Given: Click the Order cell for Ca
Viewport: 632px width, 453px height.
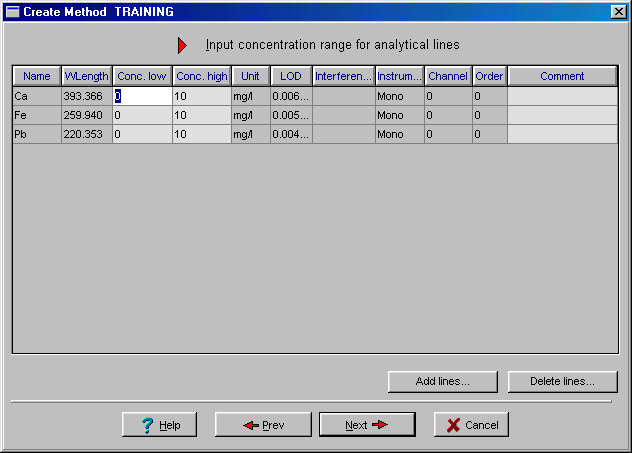Looking at the screenshot, I should [x=490, y=96].
